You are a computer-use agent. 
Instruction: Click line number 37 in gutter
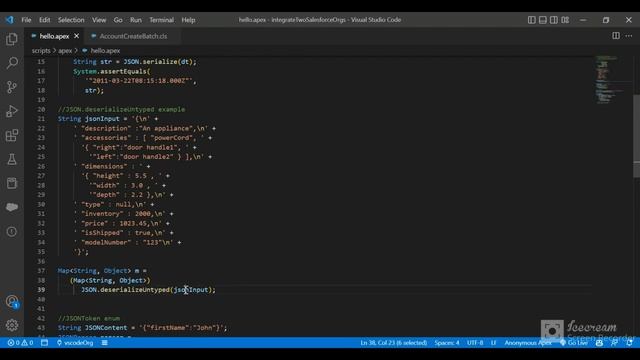tap(41, 271)
